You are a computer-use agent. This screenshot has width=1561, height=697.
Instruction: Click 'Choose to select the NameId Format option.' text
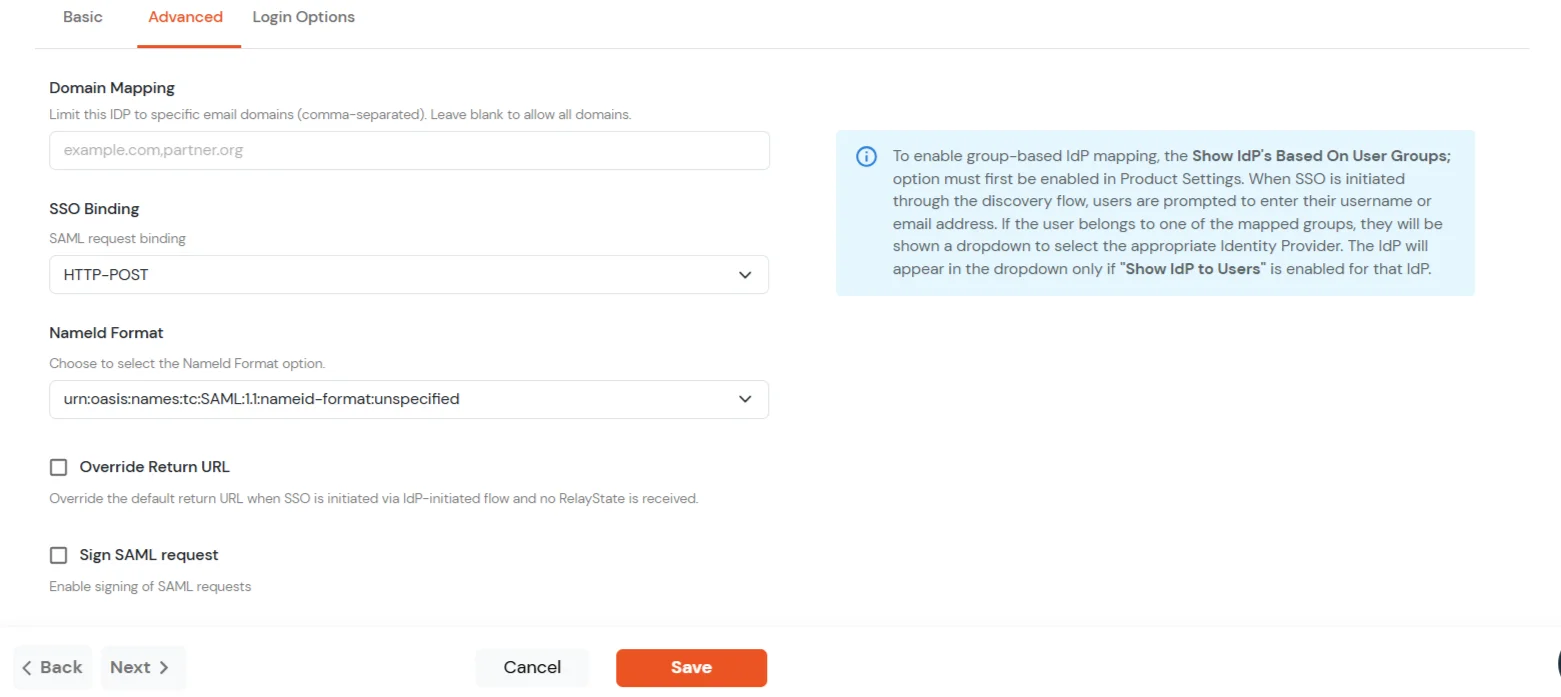pyautogui.click(x=187, y=364)
